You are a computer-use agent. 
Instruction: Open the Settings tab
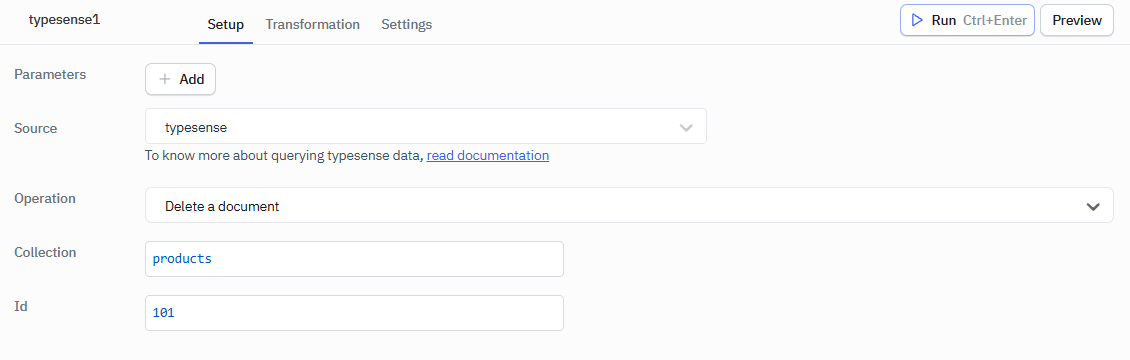[406, 24]
